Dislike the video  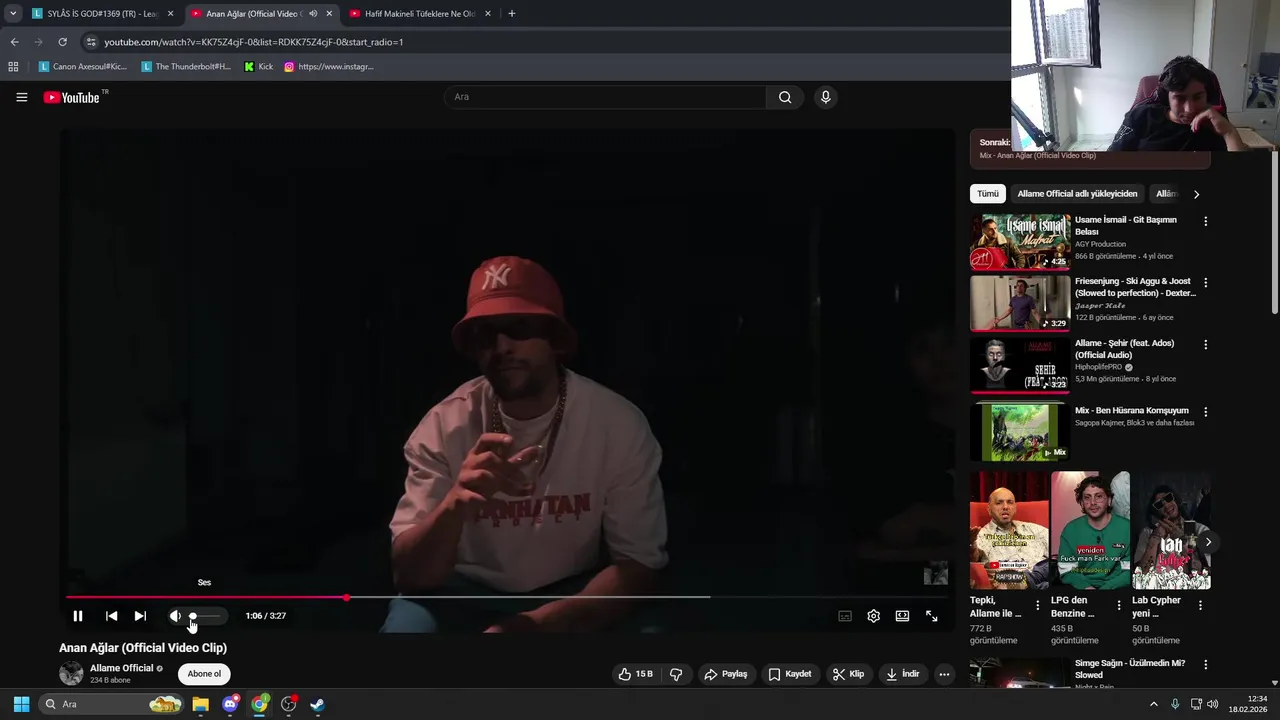676,674
